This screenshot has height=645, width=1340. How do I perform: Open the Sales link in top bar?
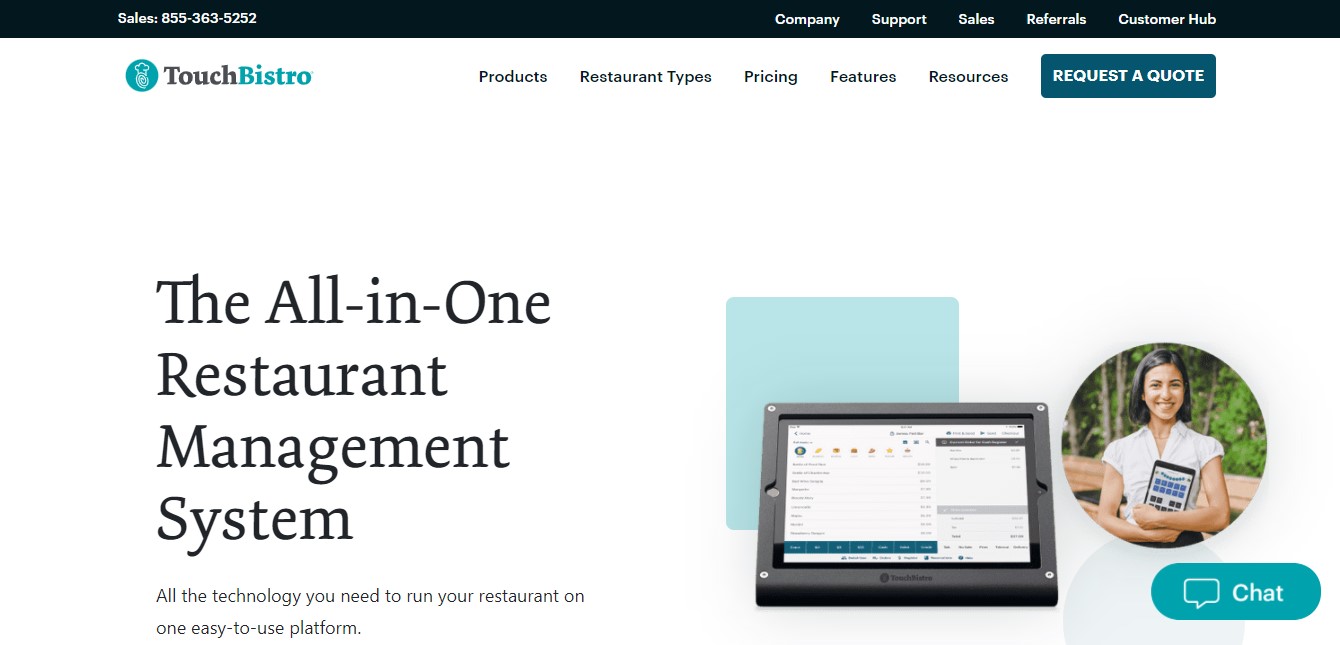pos(976,19)
